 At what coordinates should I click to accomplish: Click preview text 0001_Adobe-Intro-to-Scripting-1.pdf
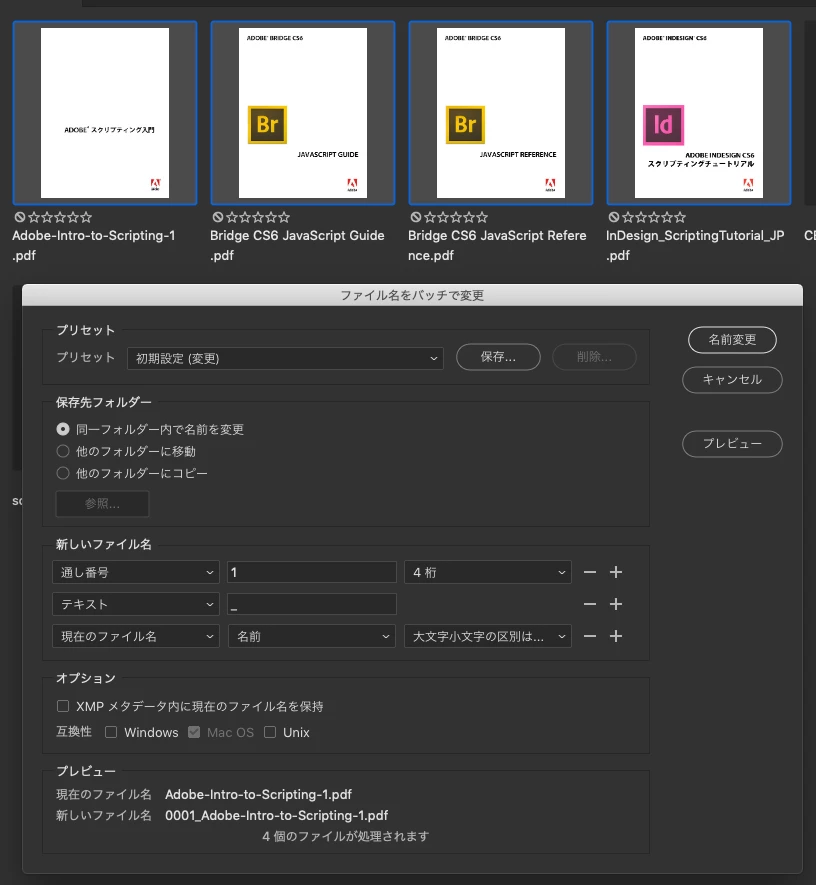click(277, 816)
